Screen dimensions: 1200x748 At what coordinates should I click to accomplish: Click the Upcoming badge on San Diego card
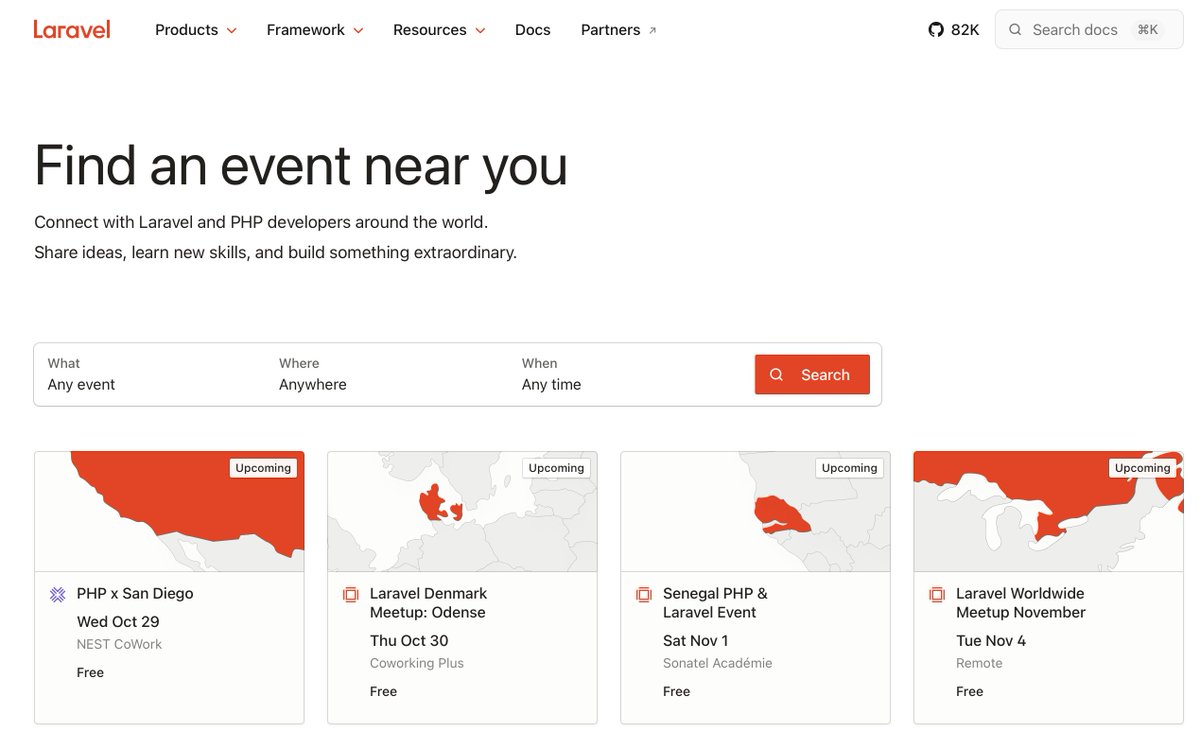(x=263, y=468)
